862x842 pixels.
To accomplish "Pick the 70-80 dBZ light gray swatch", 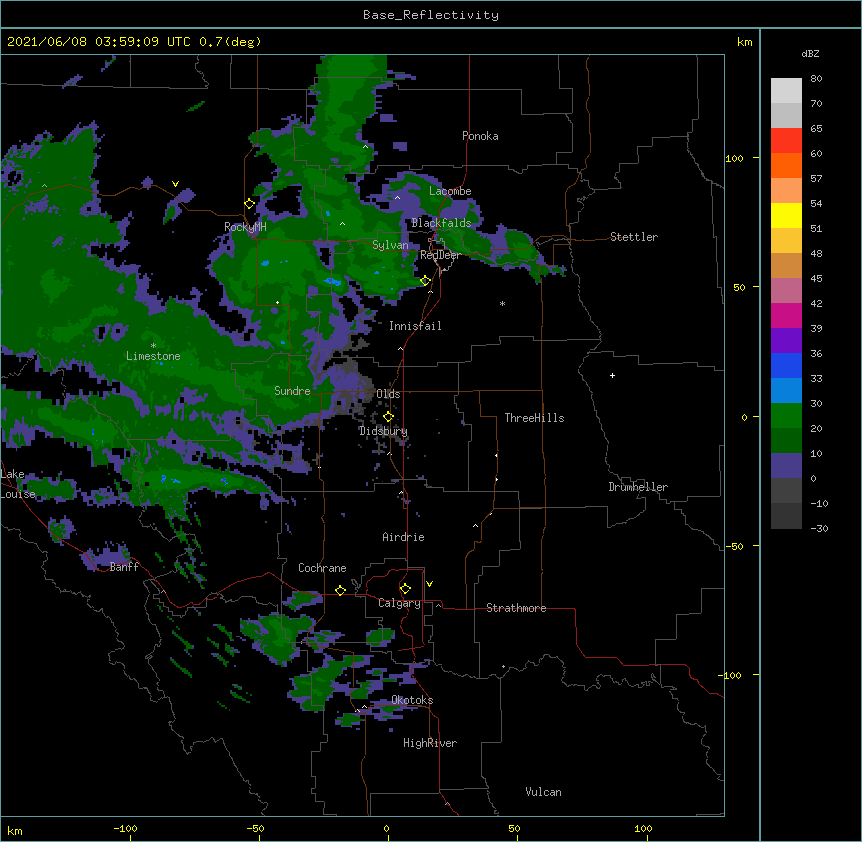I will point(786,91).
